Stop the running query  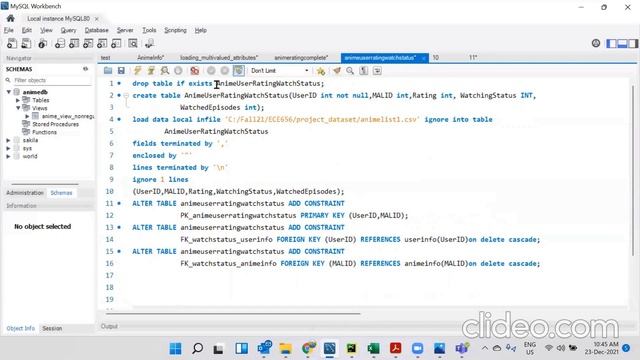[178, 71]
